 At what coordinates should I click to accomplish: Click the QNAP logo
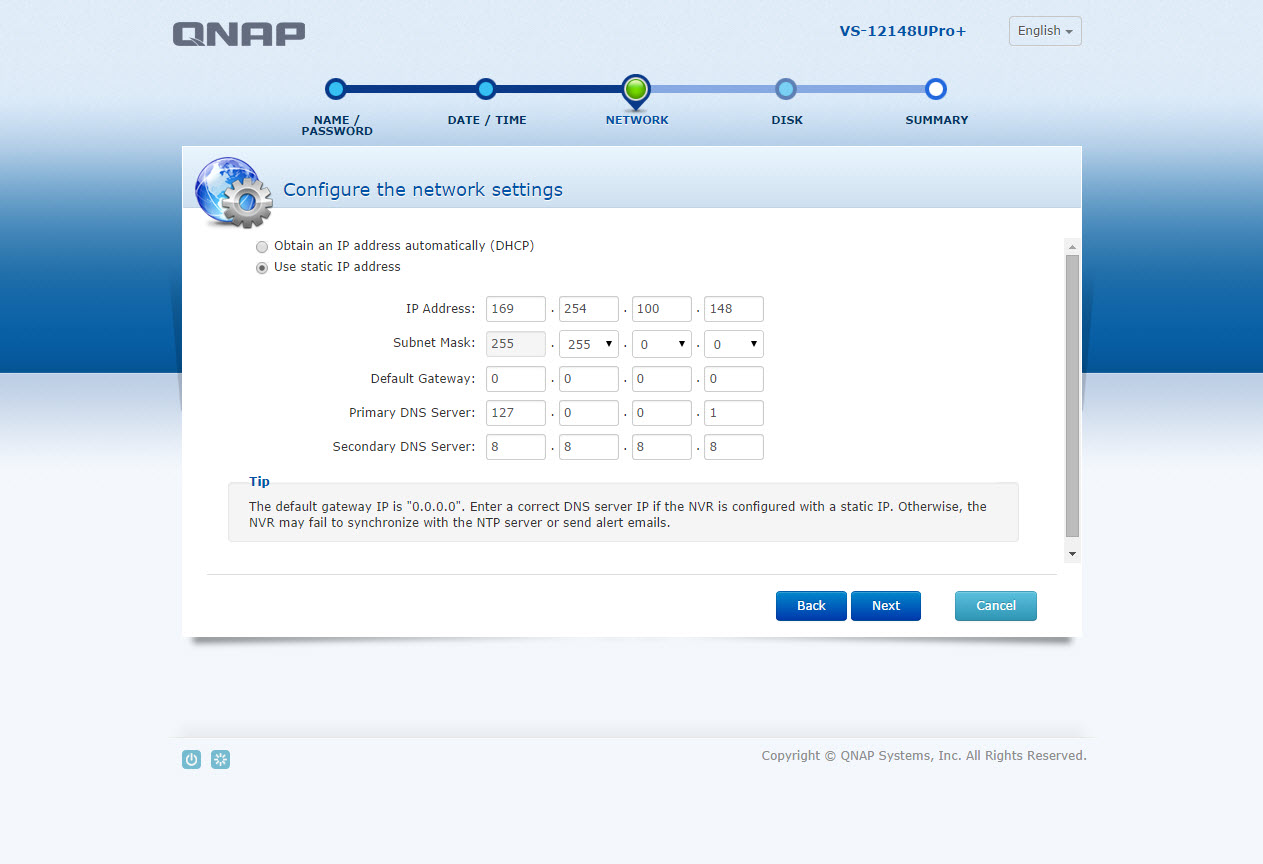point(239,34)
